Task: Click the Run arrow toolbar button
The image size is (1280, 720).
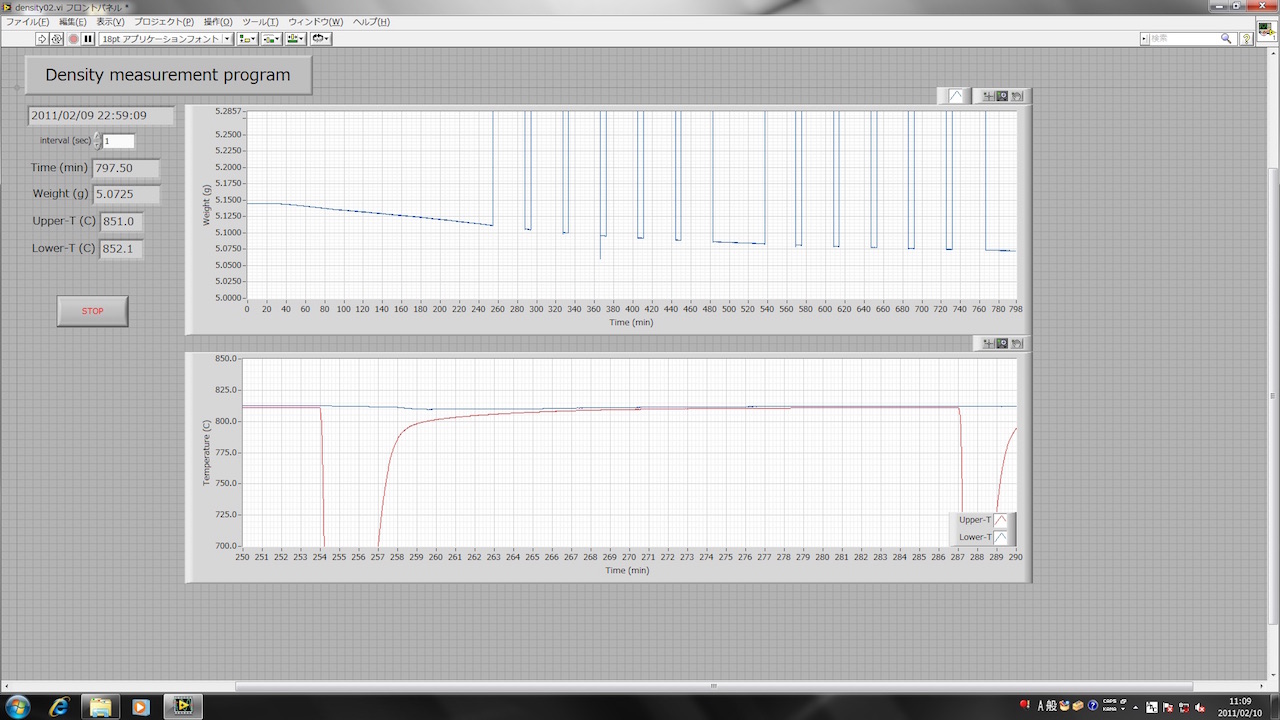Action: 42,39
